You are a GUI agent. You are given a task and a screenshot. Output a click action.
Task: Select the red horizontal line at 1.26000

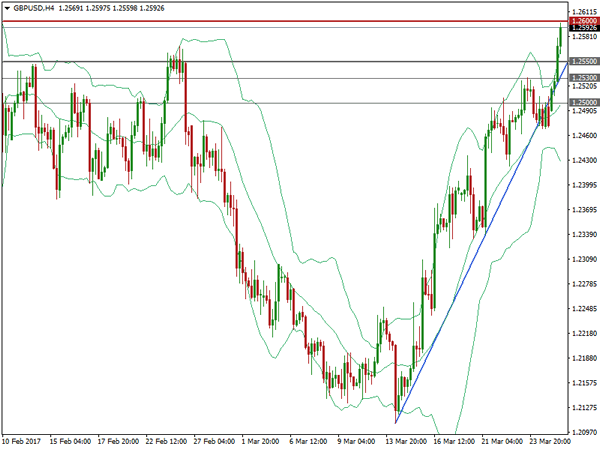[x=285, y=21]
